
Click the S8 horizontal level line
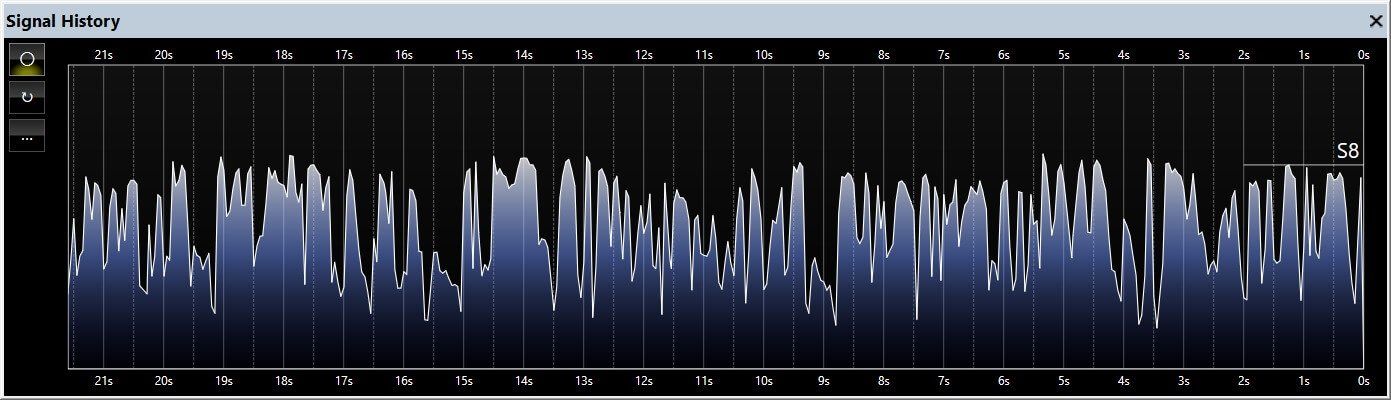pyautogui.click(x=1303, y=165)
